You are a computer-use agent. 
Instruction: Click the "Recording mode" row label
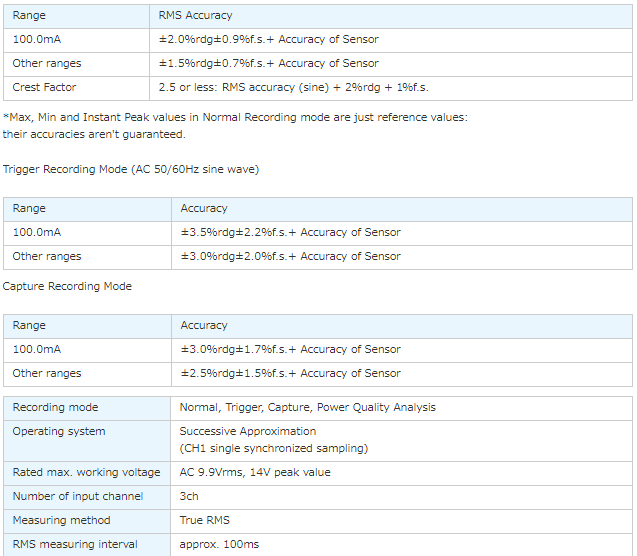point(55,408)
